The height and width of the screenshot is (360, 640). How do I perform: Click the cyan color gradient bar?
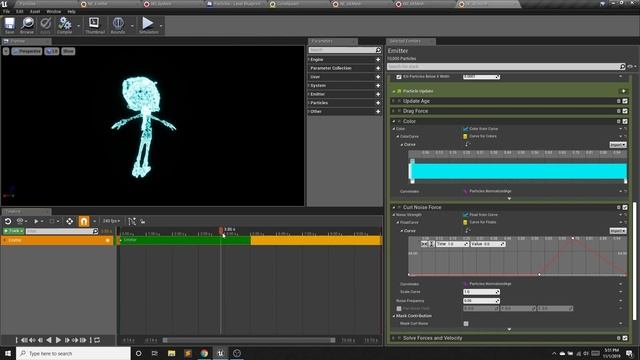coord(519,171)
